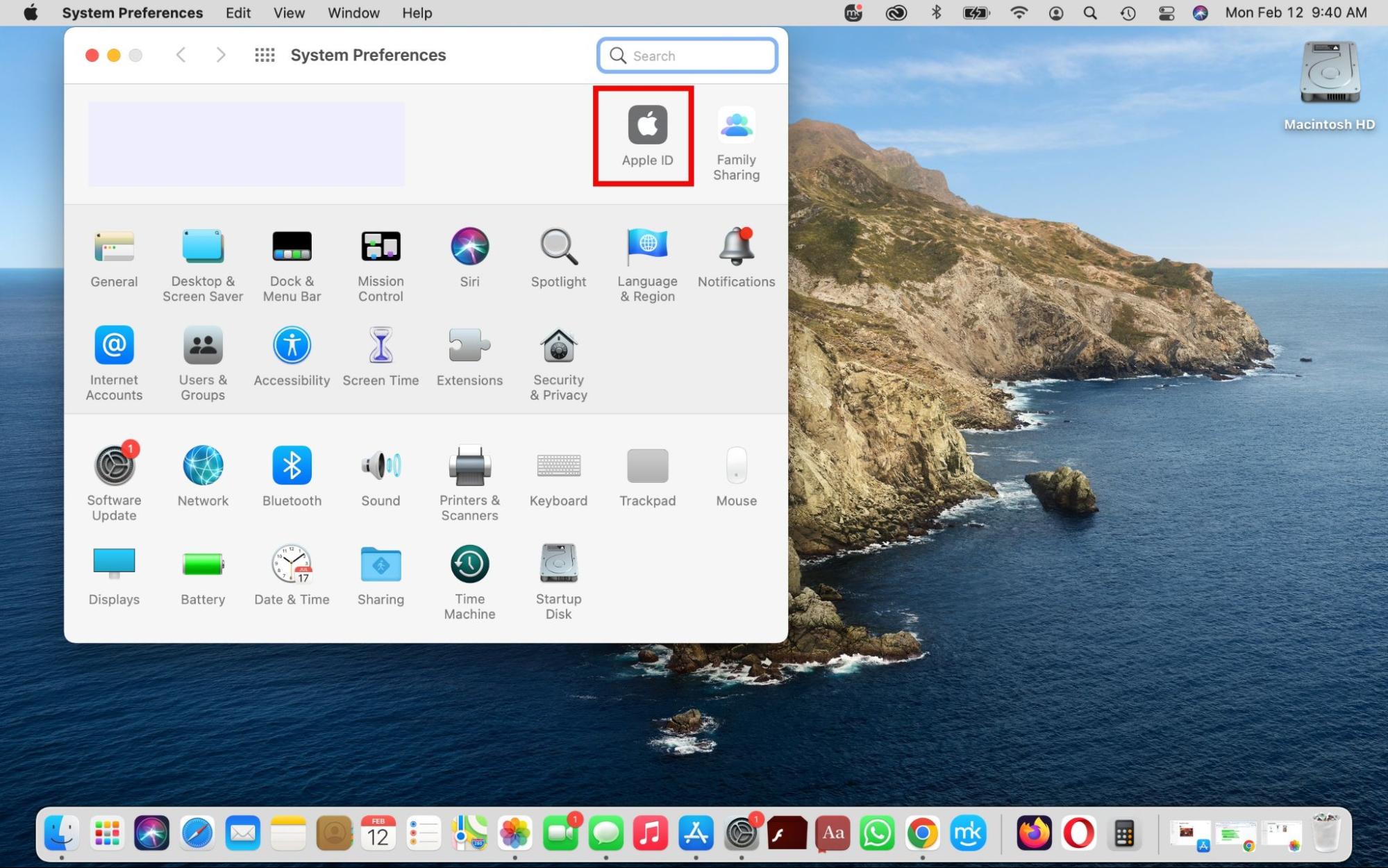Screen dimensions: 1388x868
Task: Open Mouse preferences
Action: pyautogui.click(x=736, y=476)
